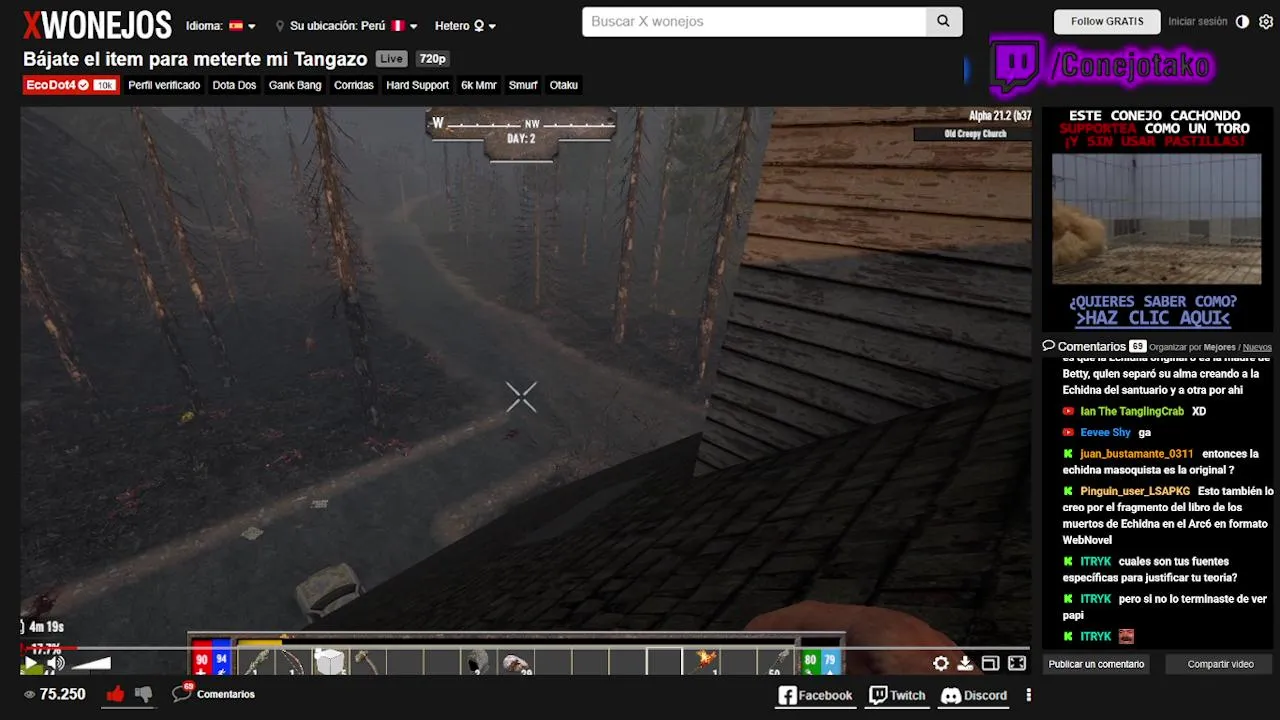Toggle the dark/light contrast mode icon
The width and height of the screenshot is (1280, 720).
[x=1242, y=21]
